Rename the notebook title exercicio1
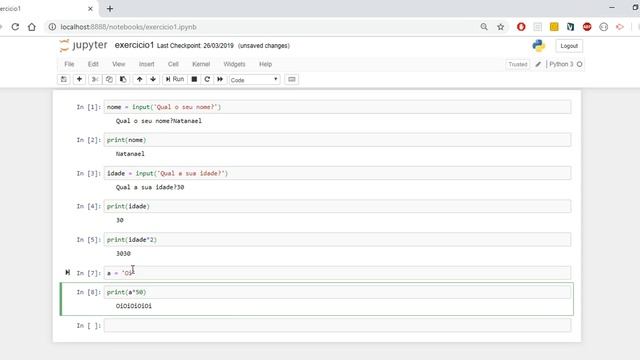This screenshot has width=640, height=360. 134,45
